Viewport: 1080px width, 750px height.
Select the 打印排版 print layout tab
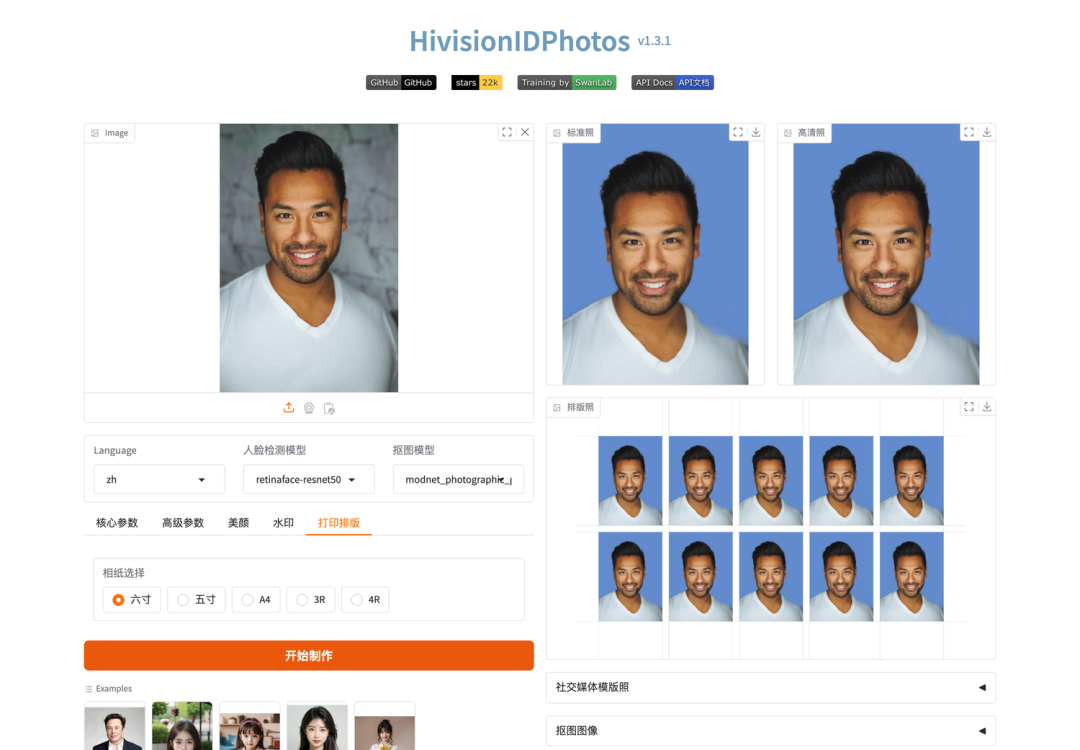339,523
